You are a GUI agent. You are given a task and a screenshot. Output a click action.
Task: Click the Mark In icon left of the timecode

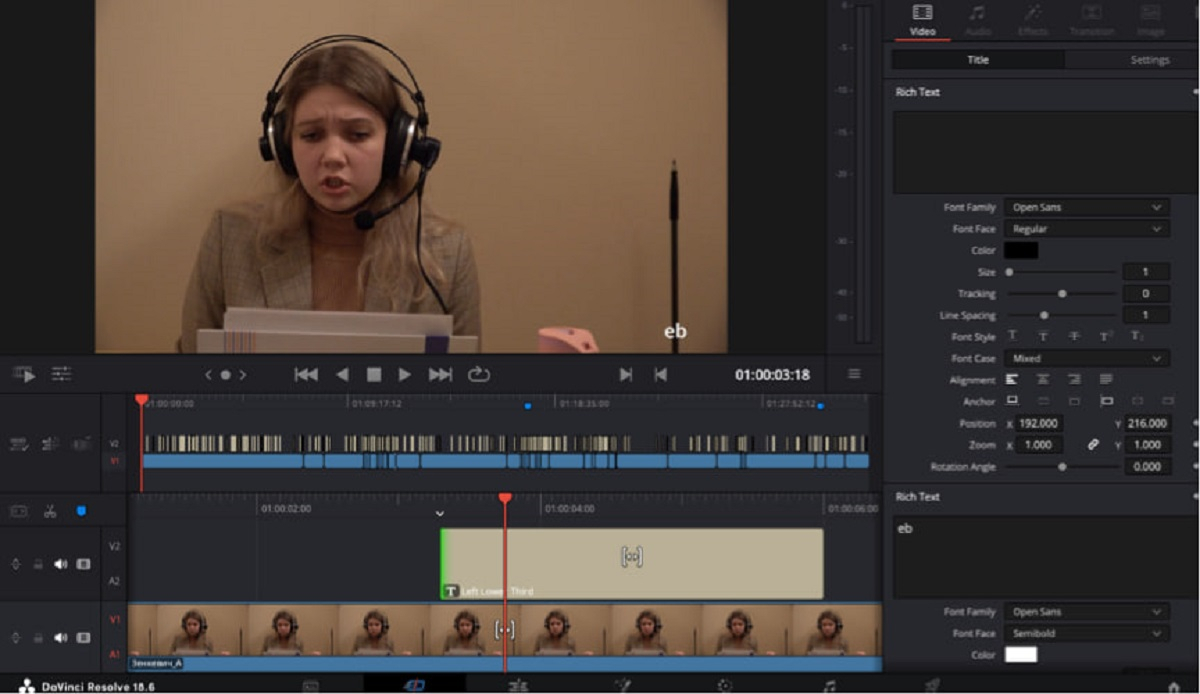(x=626, y=374)
